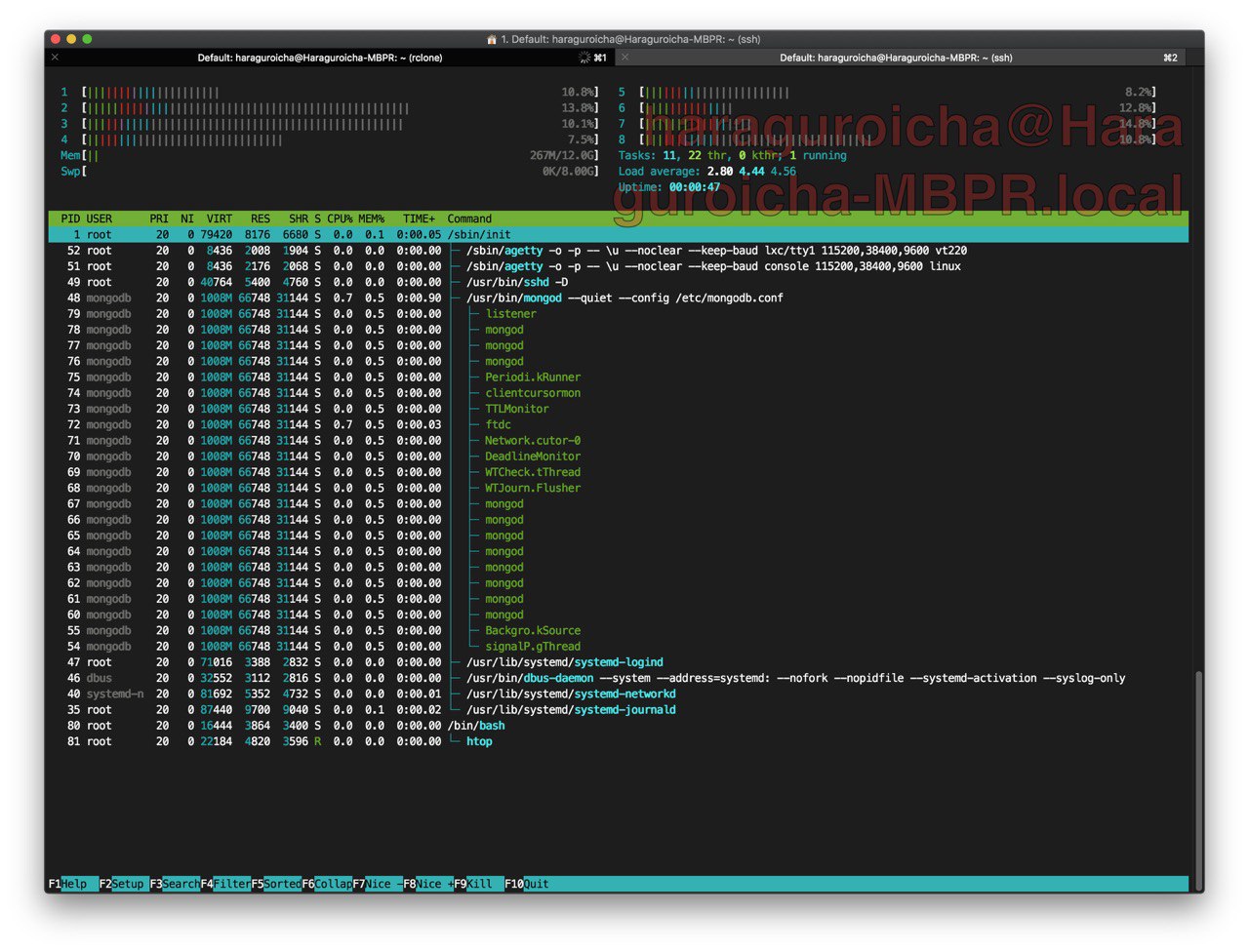Collapse selected tree via F6 Collap
This screenshot has width=1249, height=952.
327,884
